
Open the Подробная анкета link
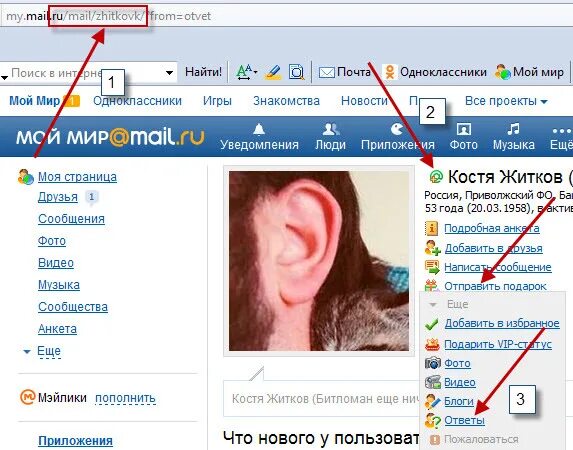[492, 228]
